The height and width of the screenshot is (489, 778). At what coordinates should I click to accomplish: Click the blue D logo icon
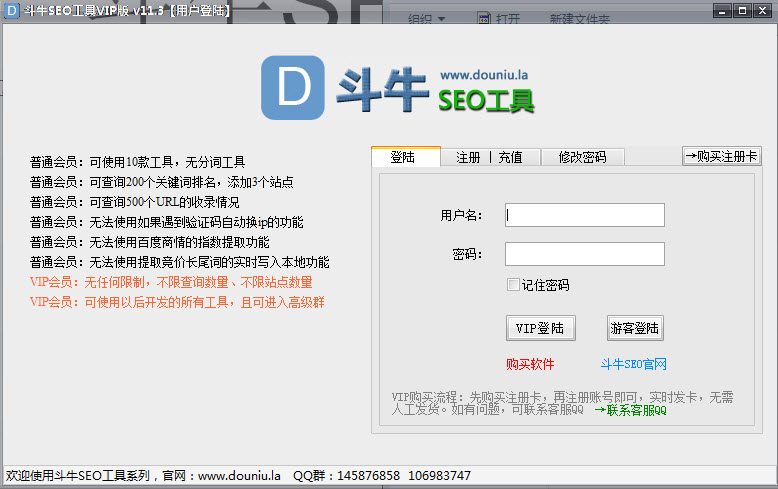pos(293,87)
